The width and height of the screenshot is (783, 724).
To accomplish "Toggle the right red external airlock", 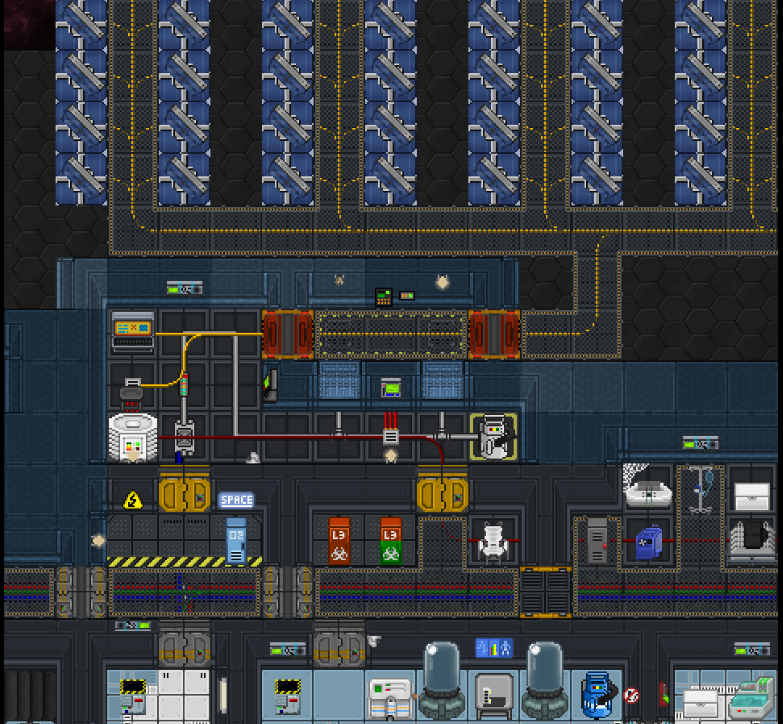I will point(494,334).
